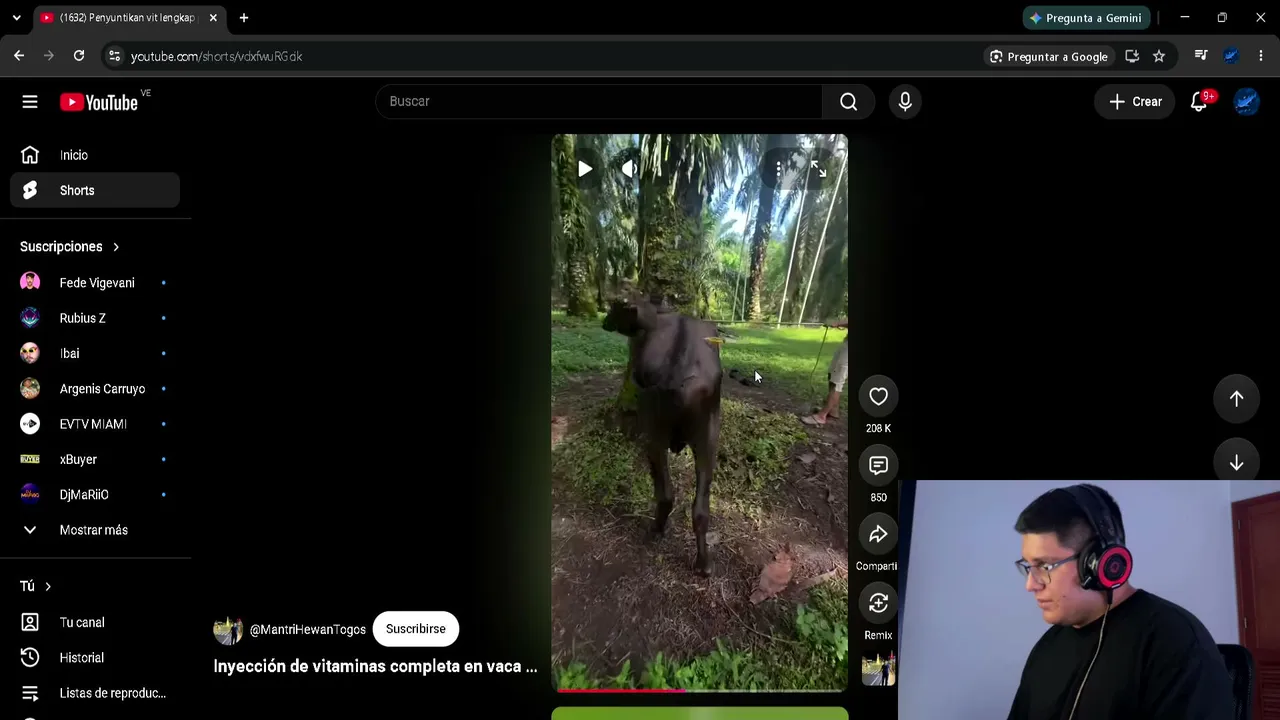The image size is (1280, 720).
Task: Bookmark this page with the star
Action: pos(1159,56)
